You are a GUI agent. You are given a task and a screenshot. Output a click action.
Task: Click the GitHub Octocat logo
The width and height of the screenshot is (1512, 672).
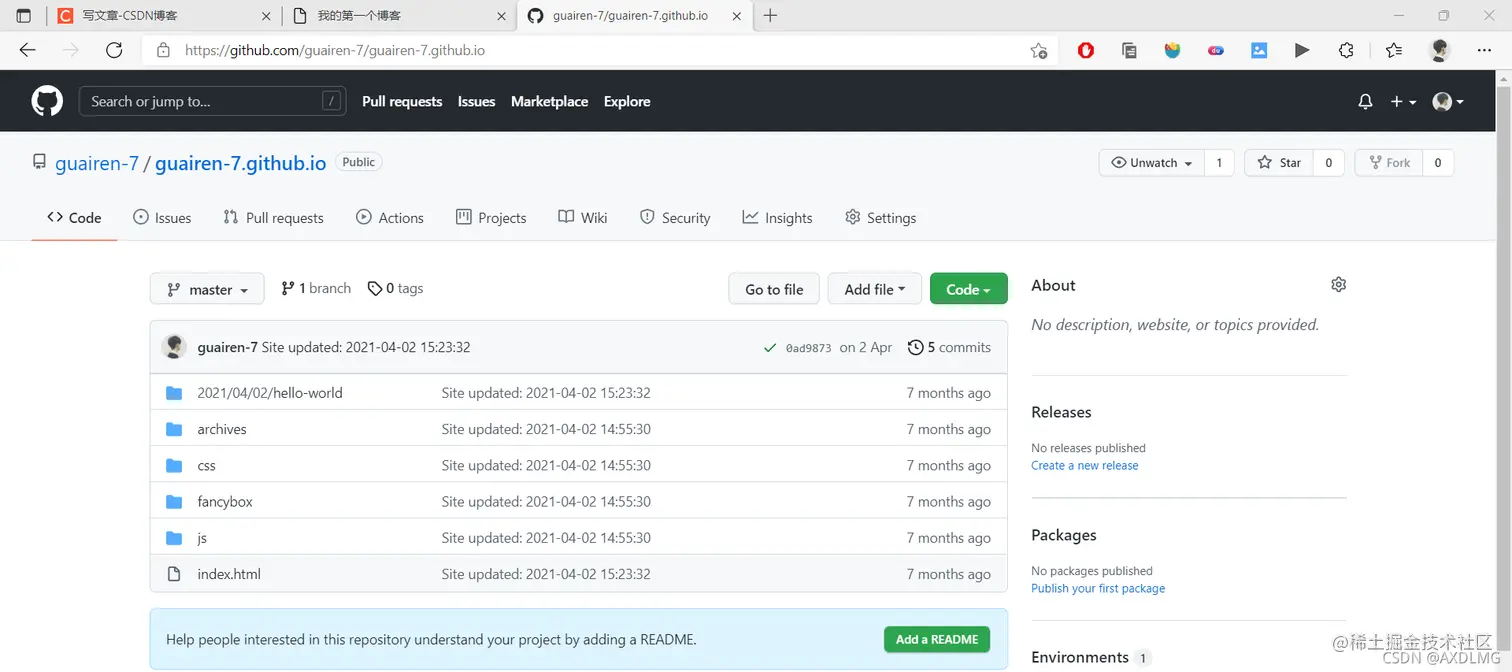(x=47, y=101)
